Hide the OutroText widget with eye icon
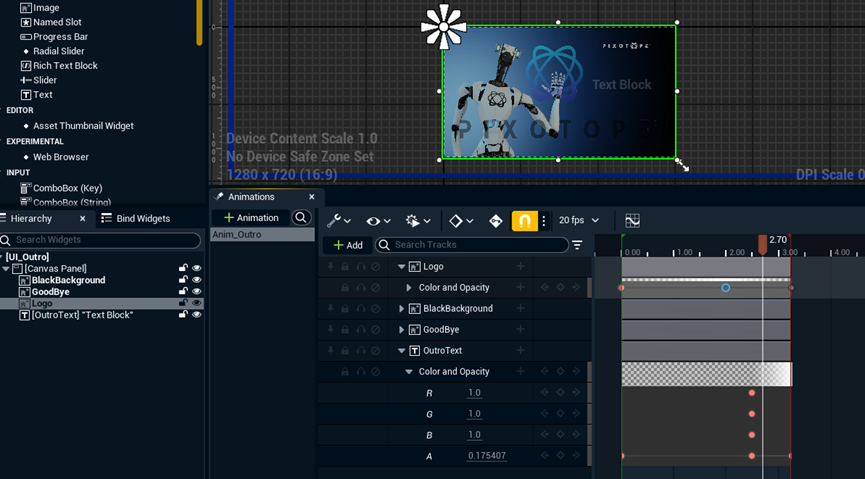Viewport: 865px width, 479px height. click(197, 315)
